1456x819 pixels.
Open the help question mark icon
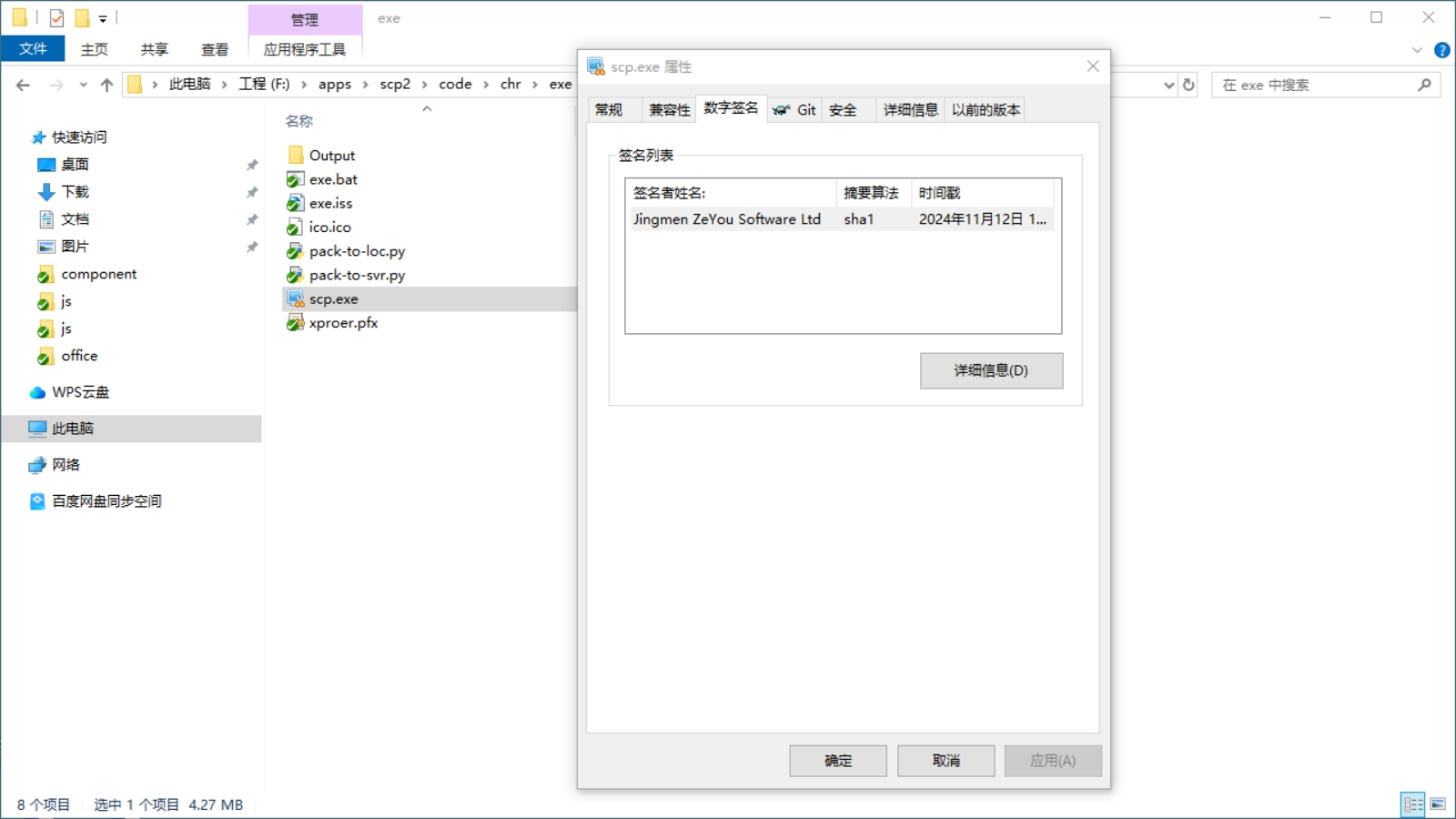pos(1441,50)
